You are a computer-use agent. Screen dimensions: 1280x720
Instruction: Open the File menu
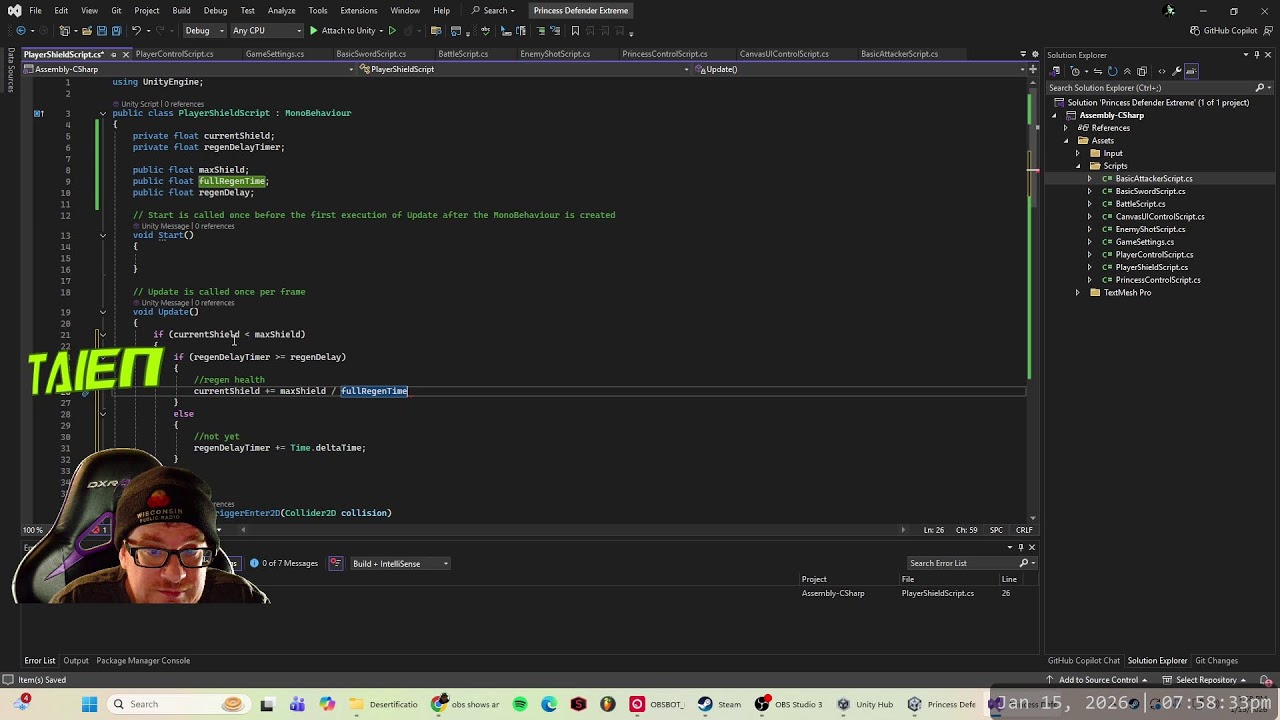click(x=35, y=11)
